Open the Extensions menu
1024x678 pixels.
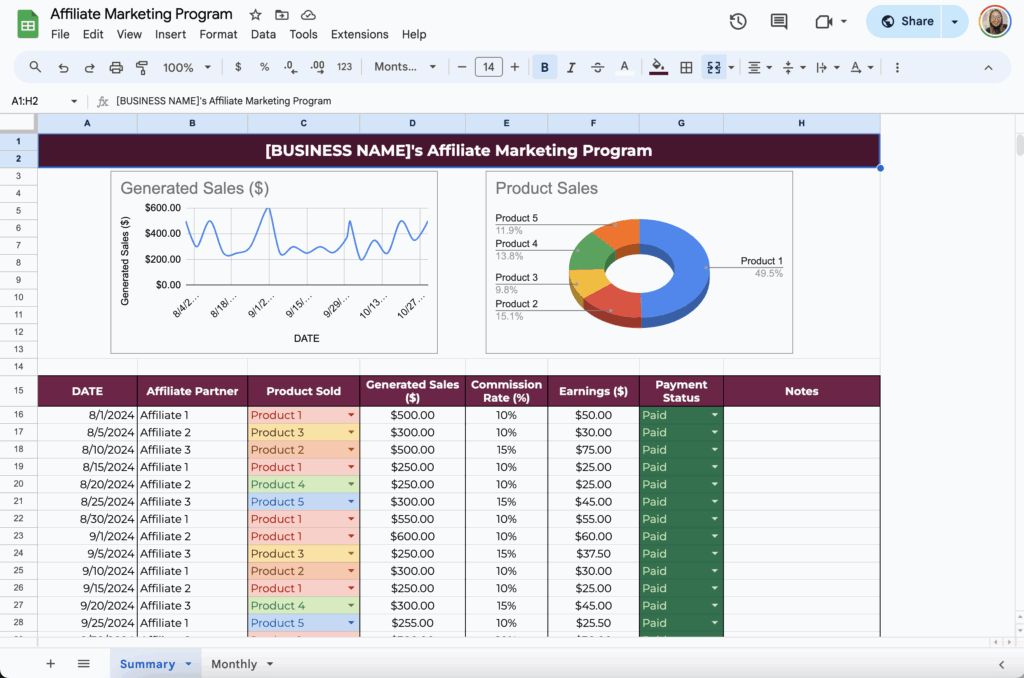359,34
